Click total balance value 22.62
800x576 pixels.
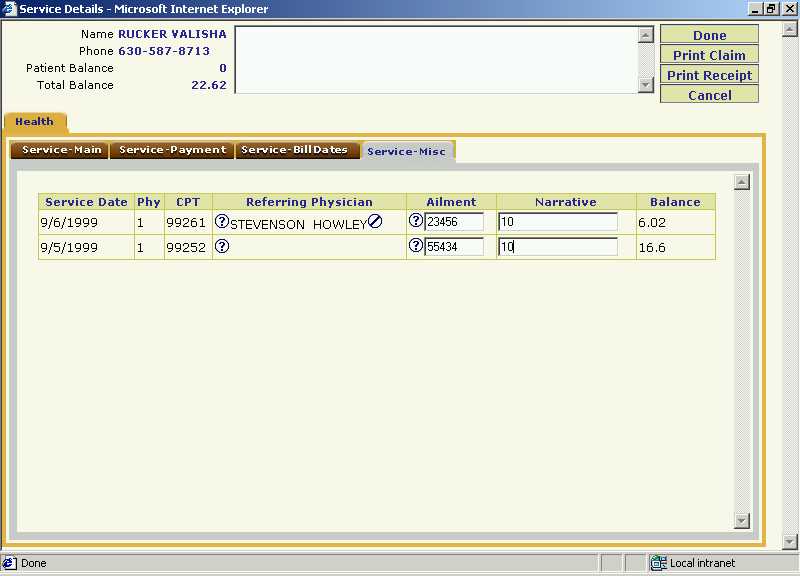pos(209,85)
